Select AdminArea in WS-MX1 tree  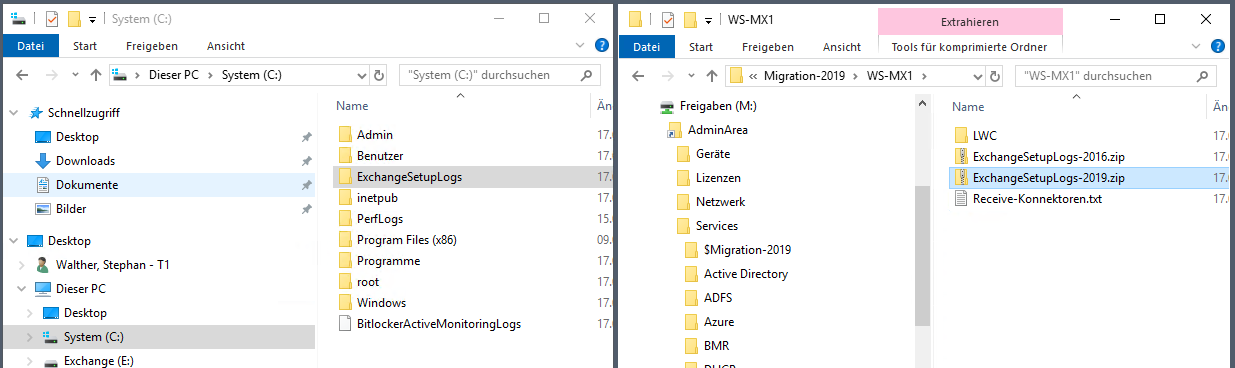pyautogui.click(x=718, y=130)
